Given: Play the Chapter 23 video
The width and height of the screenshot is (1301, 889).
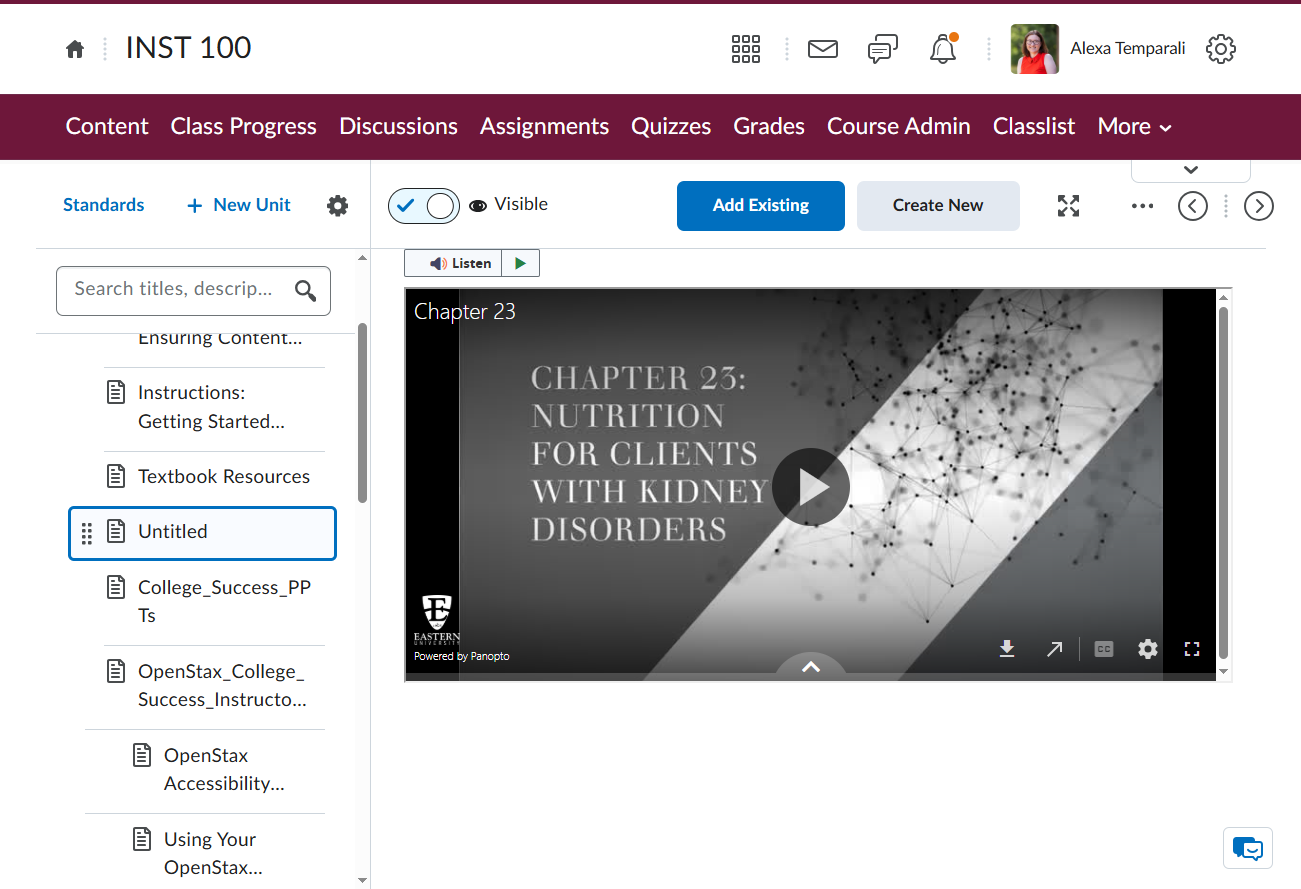Looking at the screenshot, I should click(x=811, y=487).
